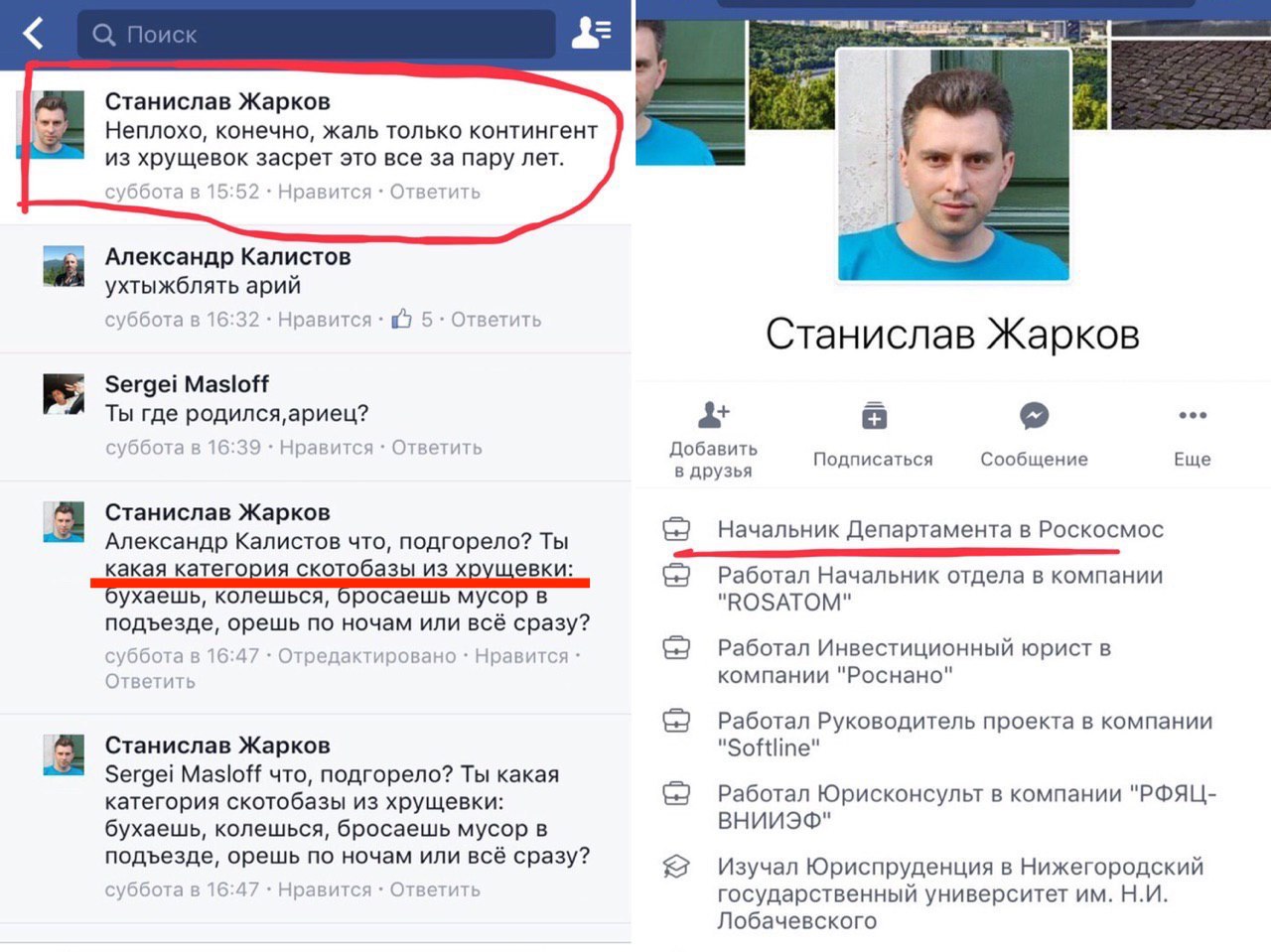1271x952 pixels.
Task: Click the Поиск search field
Action: [x=317, y=35]
